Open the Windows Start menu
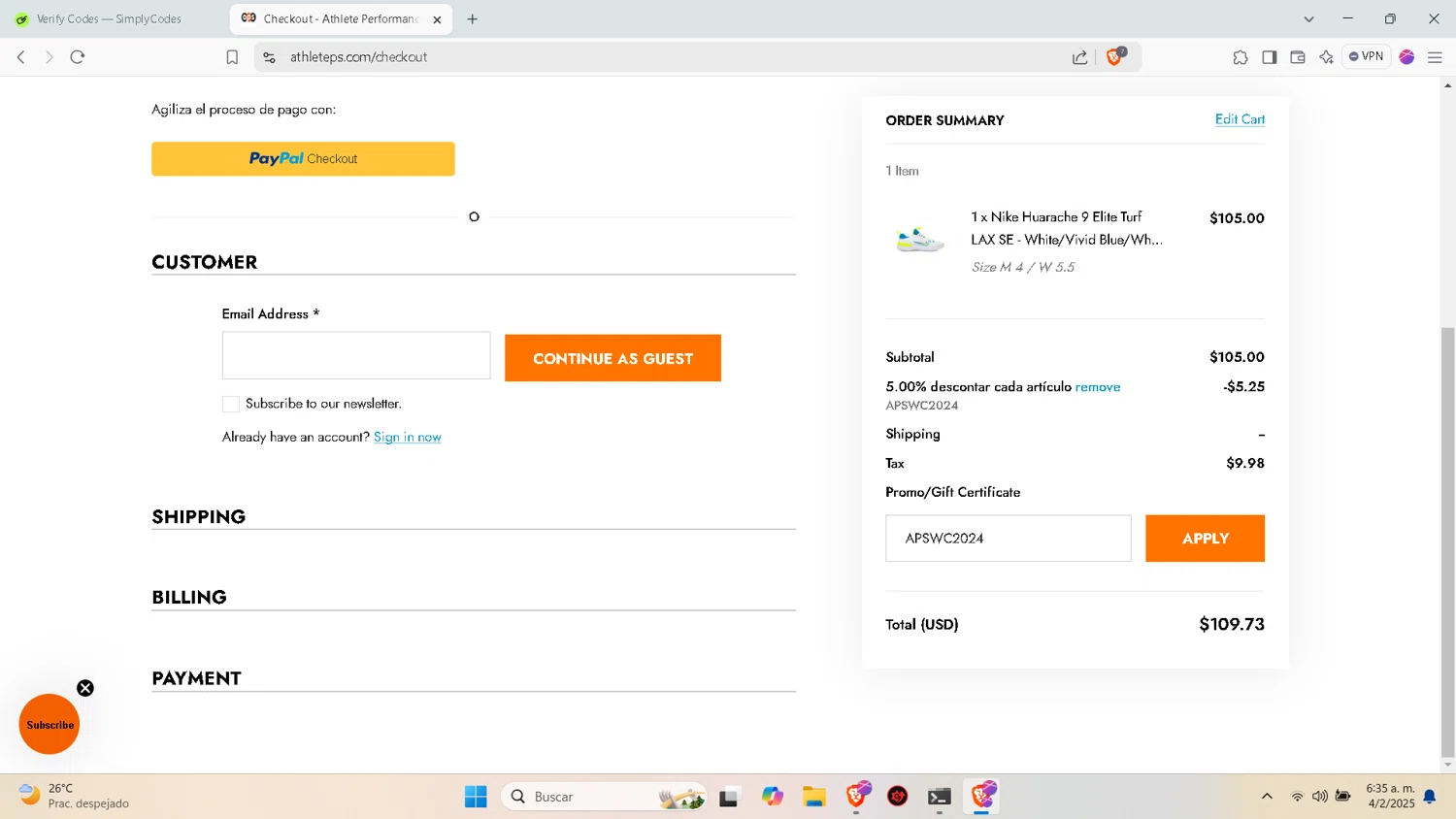Image resolution: width=1456 pixels, height=819 pixels. (476, 797)
